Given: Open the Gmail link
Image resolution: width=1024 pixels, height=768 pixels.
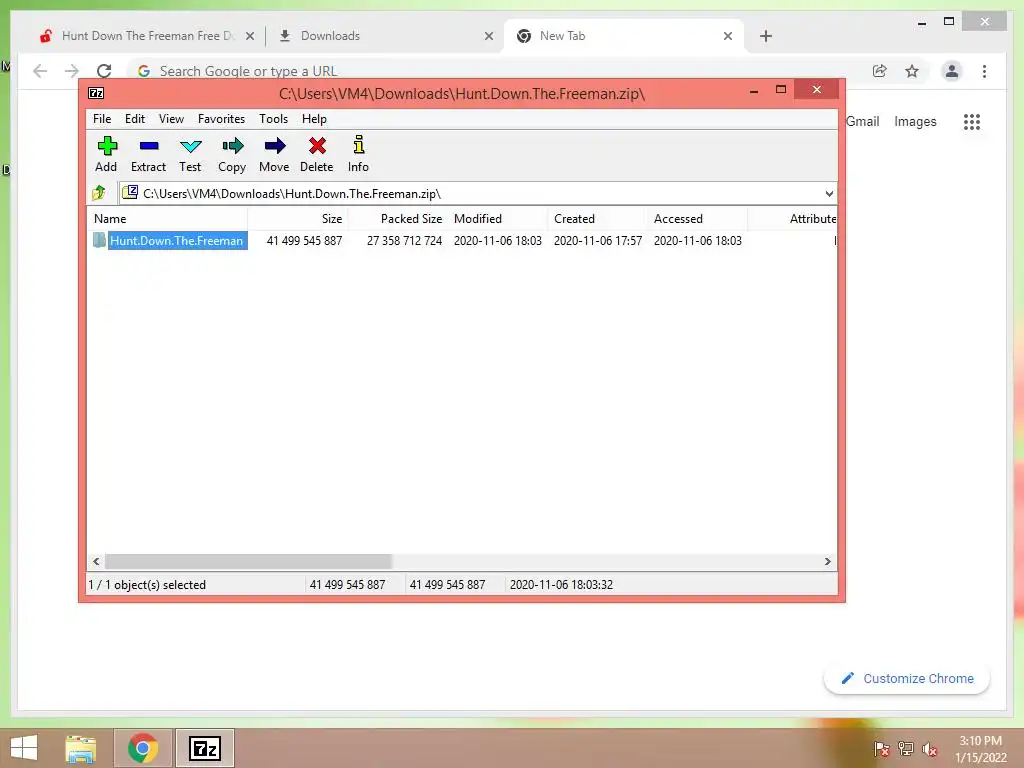Looking at the screenshot, I should 863,121.
